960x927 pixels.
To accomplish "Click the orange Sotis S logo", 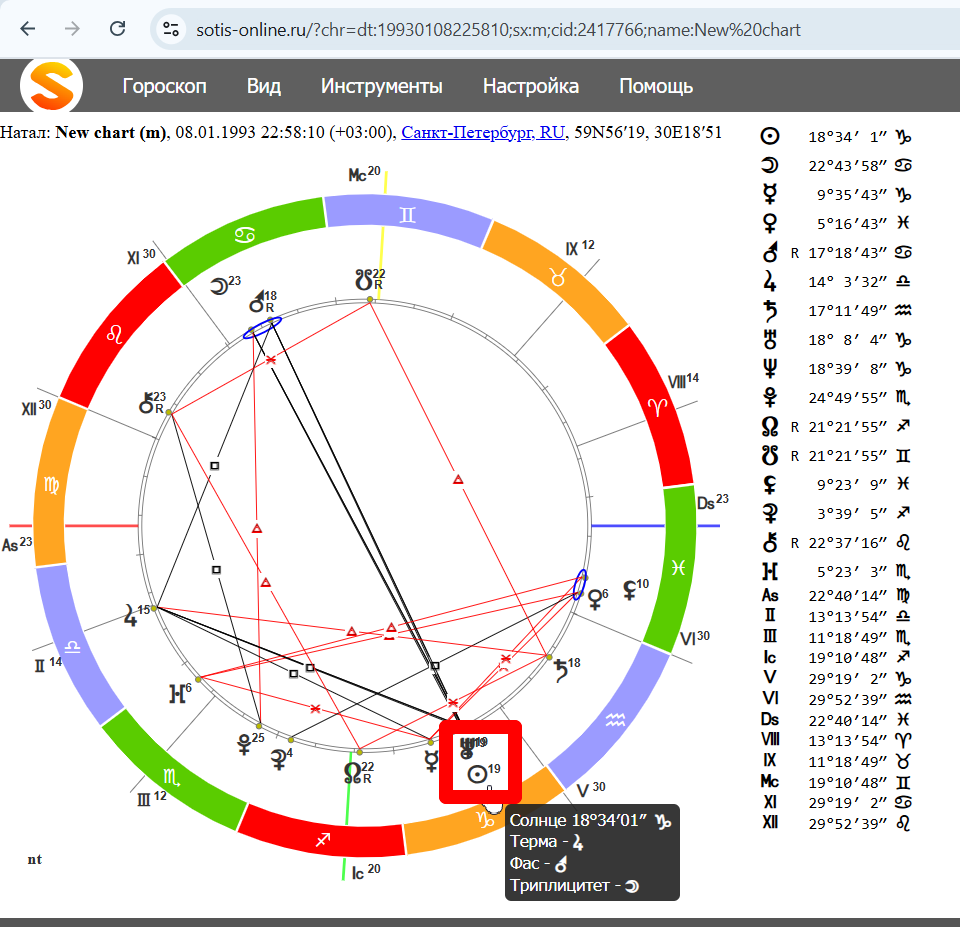I will point(51,86).
